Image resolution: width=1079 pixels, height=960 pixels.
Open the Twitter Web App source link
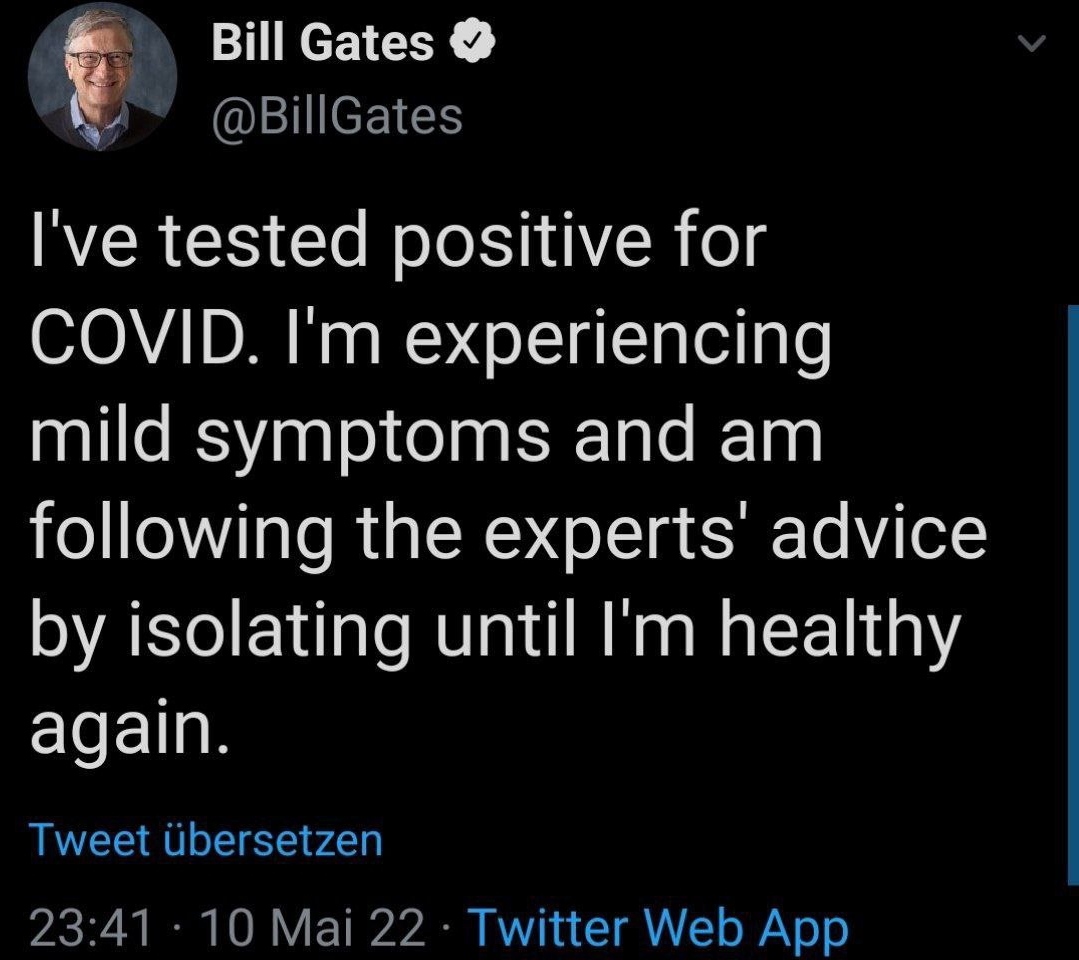tap(658, 929)
